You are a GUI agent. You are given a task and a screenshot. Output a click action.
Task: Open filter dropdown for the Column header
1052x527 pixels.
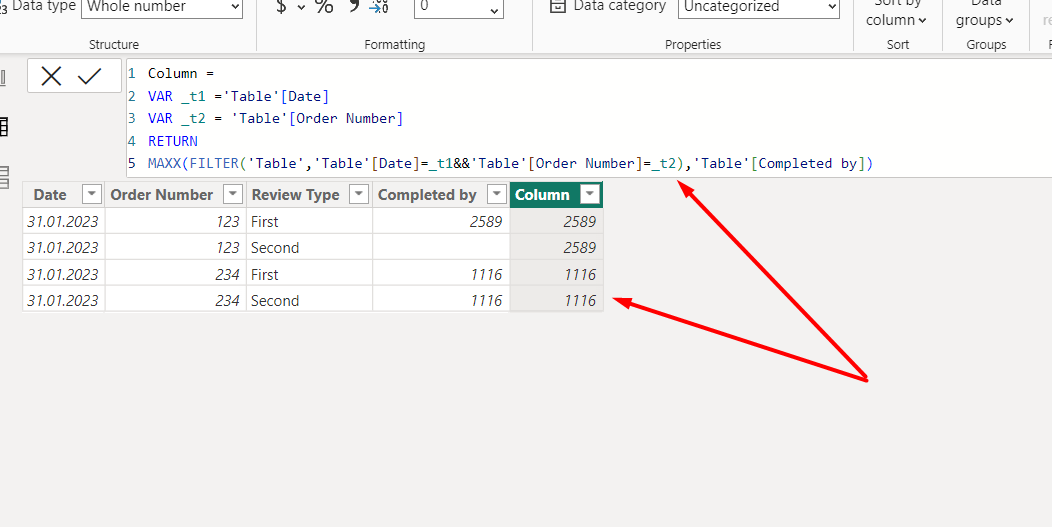(590, 195)
